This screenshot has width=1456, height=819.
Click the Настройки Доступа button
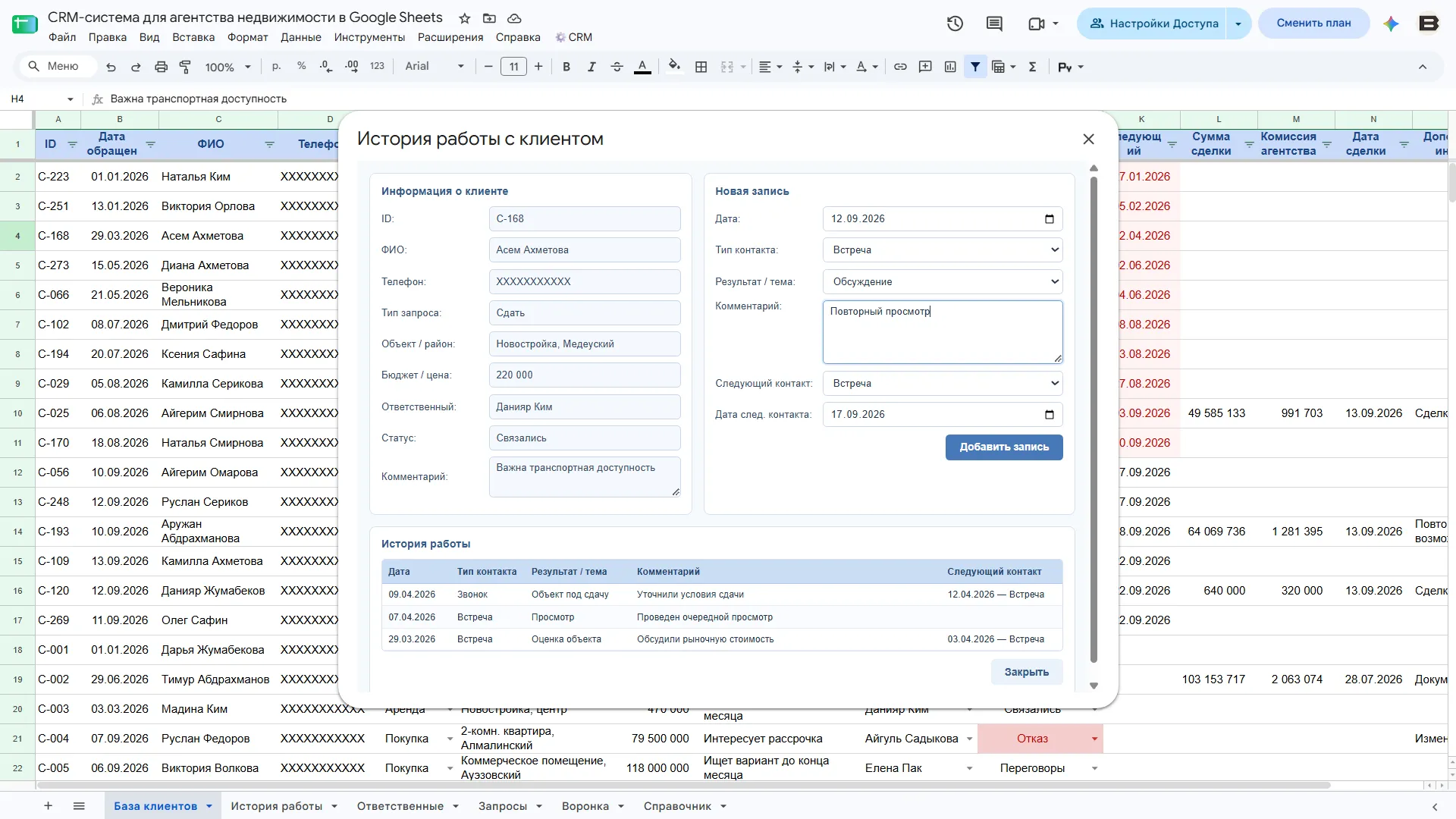click(1153, 24)
